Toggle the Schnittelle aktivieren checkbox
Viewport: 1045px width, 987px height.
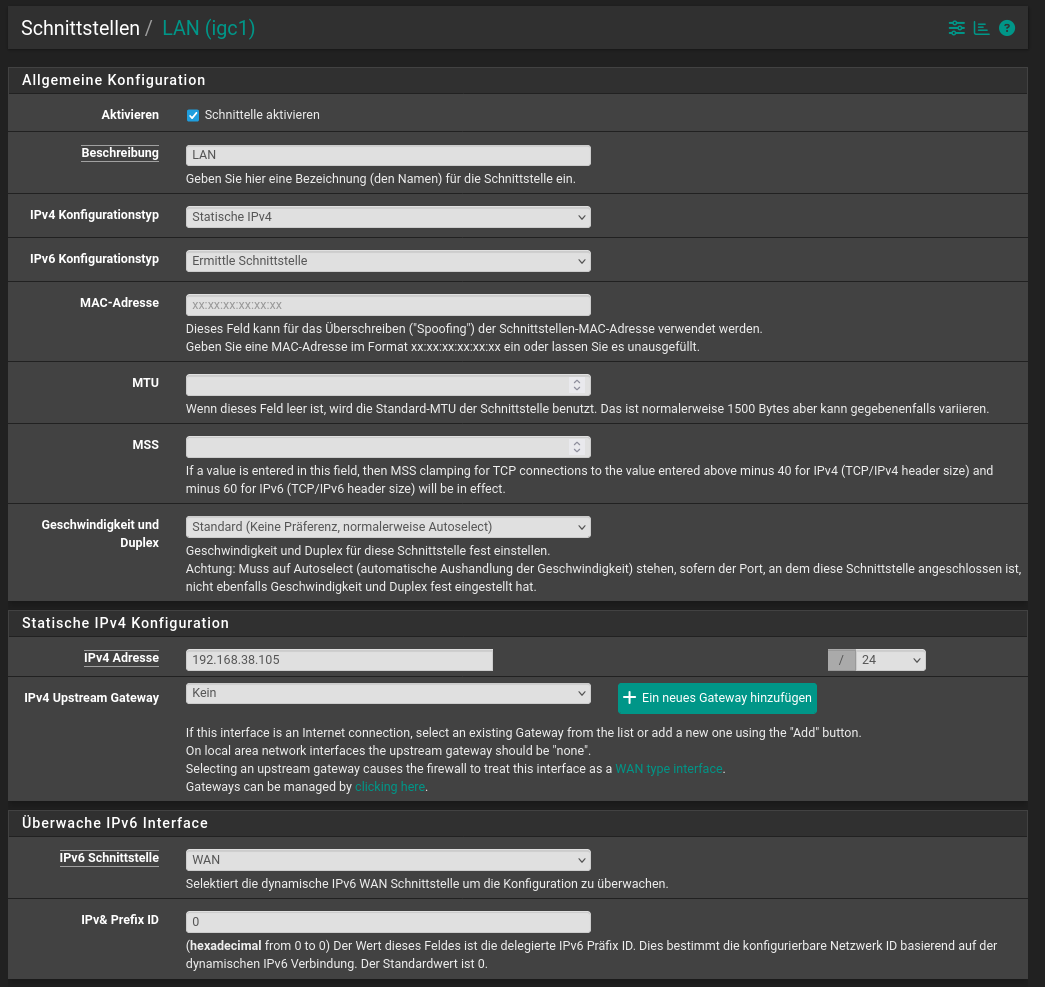[193, 115]
